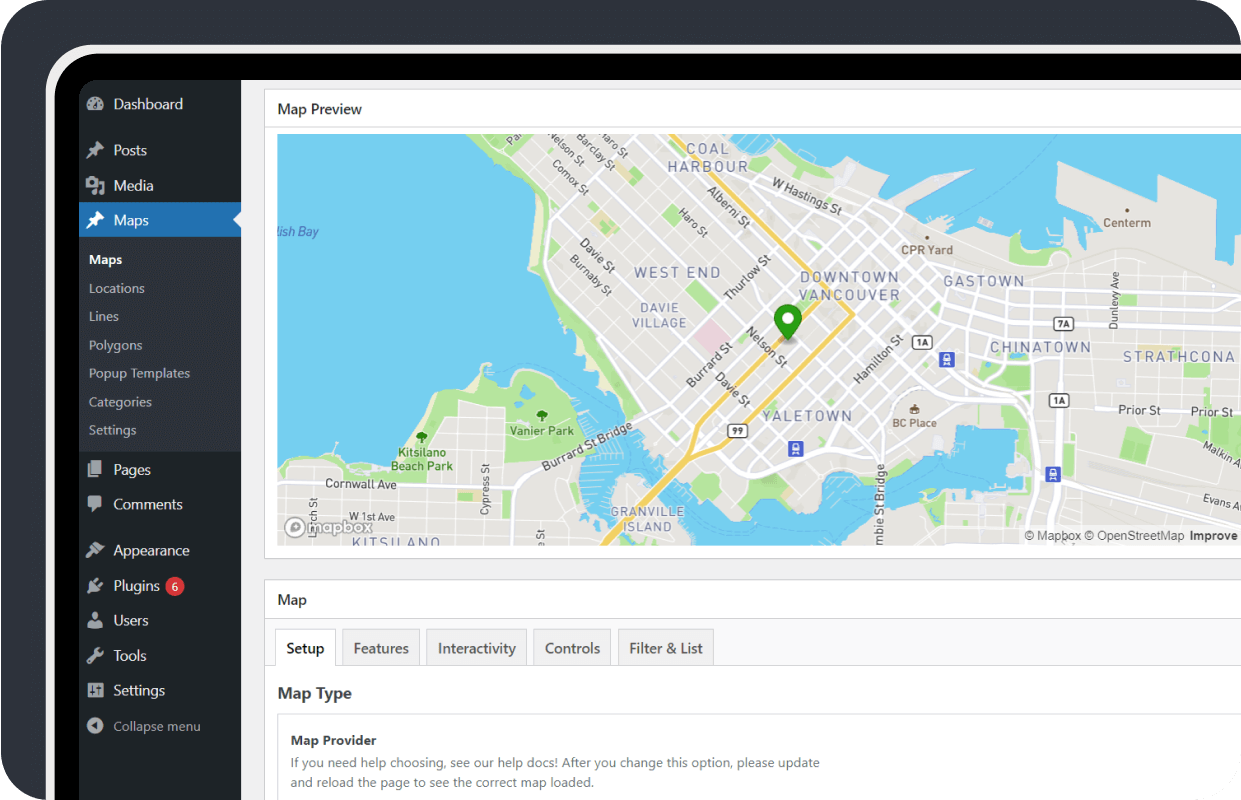1241x800 pixels.
Task: Select the Appearance paintbrush icon
Action: click(x=95, y=550)
